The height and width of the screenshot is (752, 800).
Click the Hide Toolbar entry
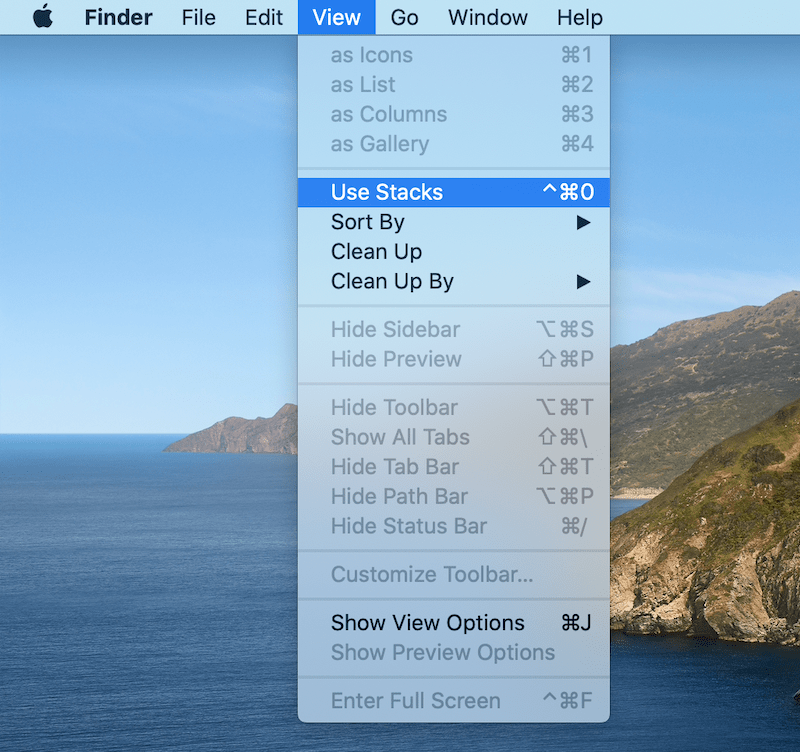pyautogui.click(x=454, y=408)
